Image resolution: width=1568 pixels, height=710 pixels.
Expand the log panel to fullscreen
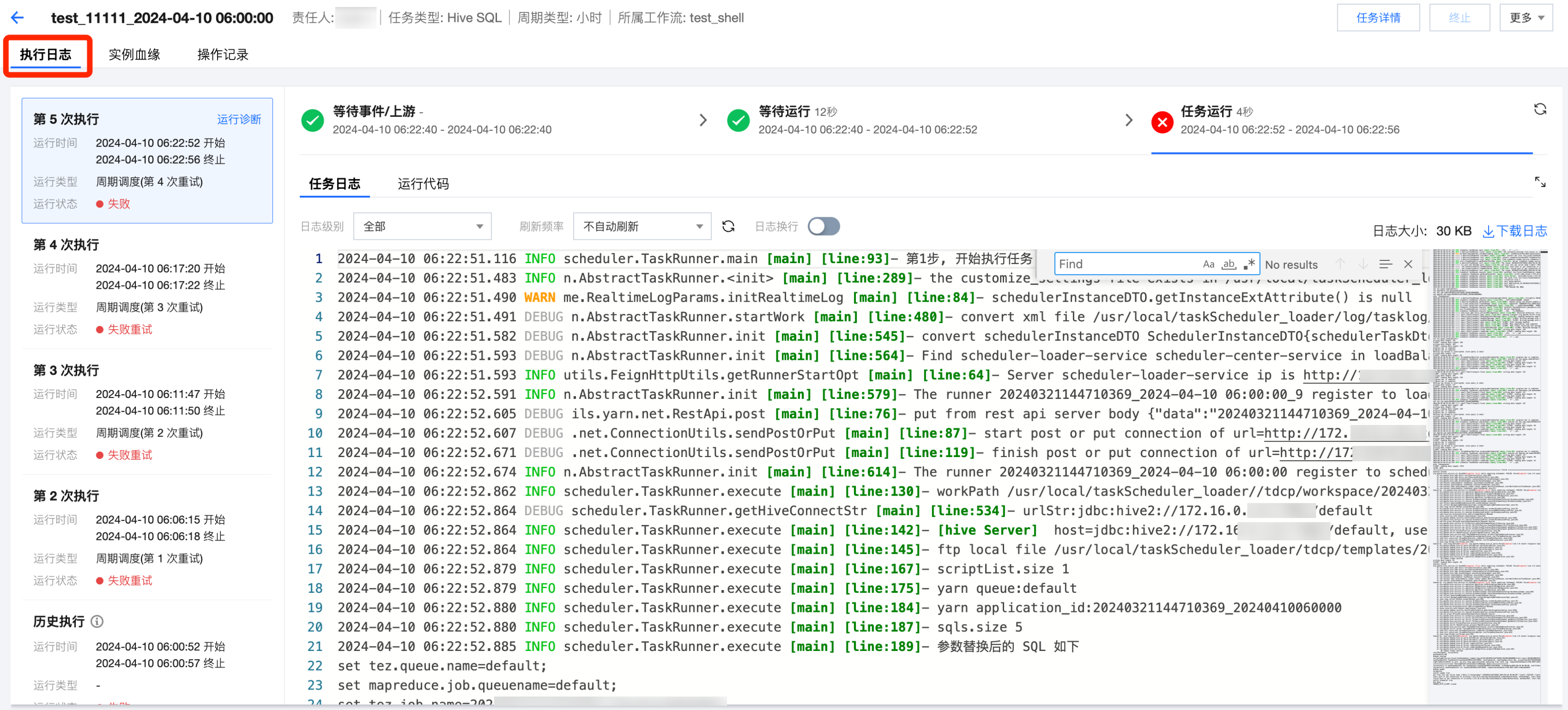tap(1539, 182)
